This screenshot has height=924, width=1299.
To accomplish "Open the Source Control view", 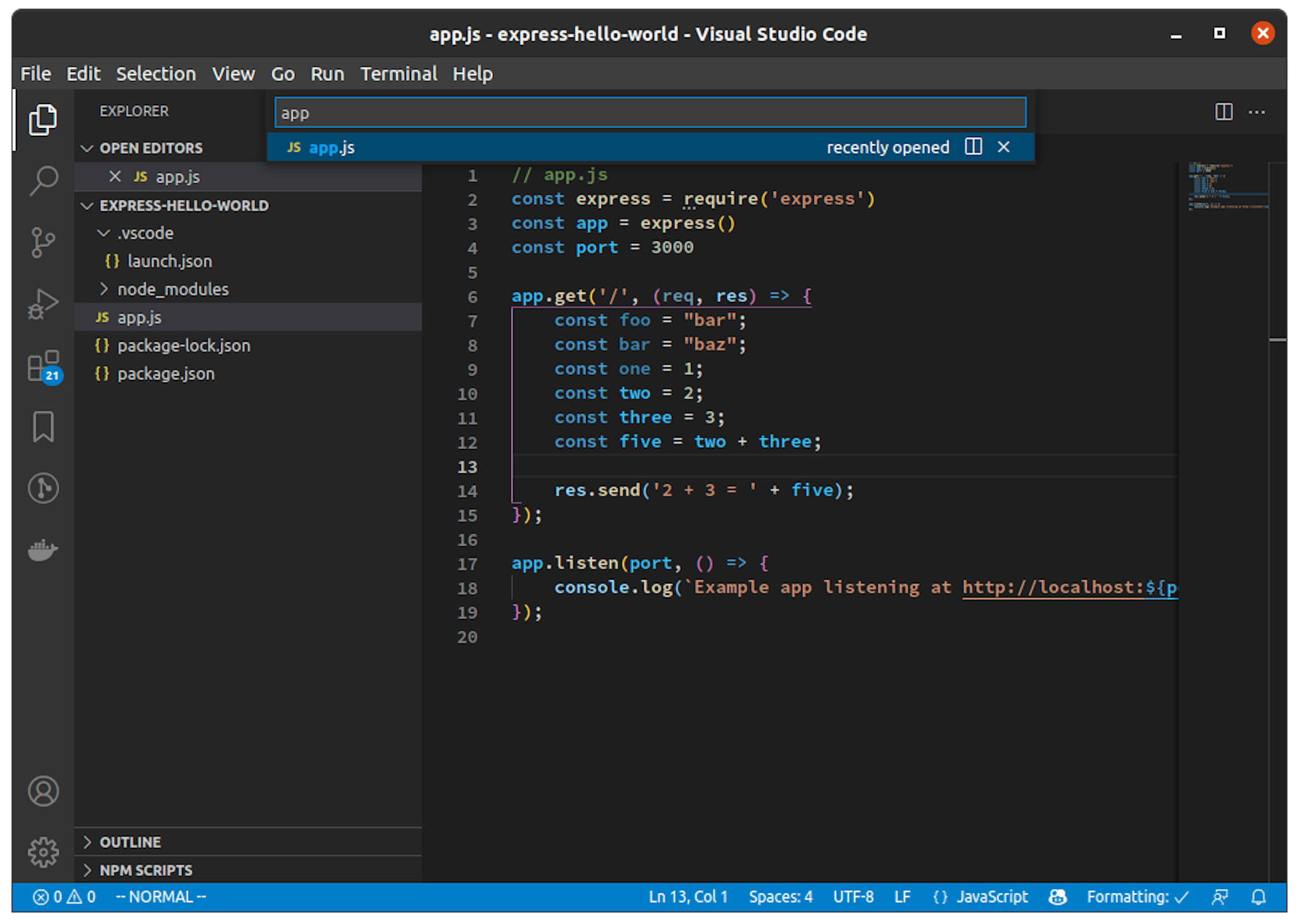I will click(43, 243).
